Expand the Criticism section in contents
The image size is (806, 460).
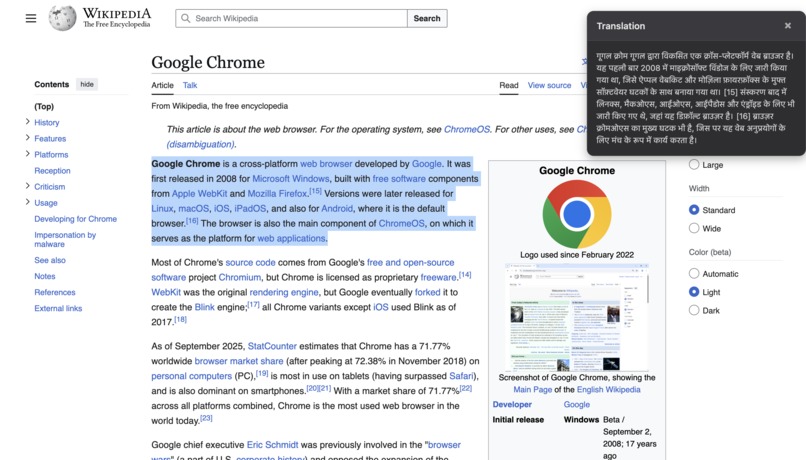point(27,186)
